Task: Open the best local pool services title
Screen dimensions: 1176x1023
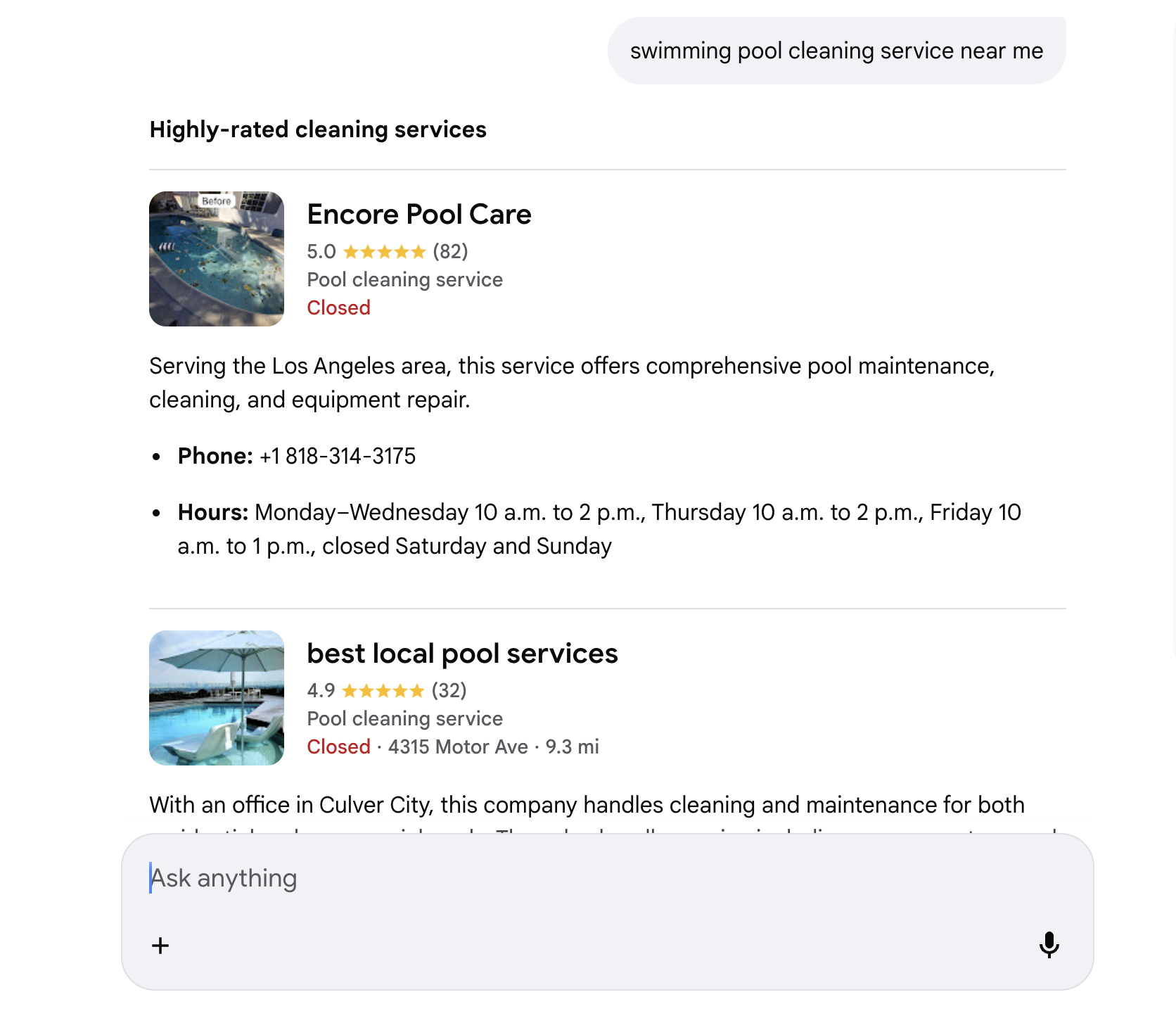Action: click(x=462, y=654)
